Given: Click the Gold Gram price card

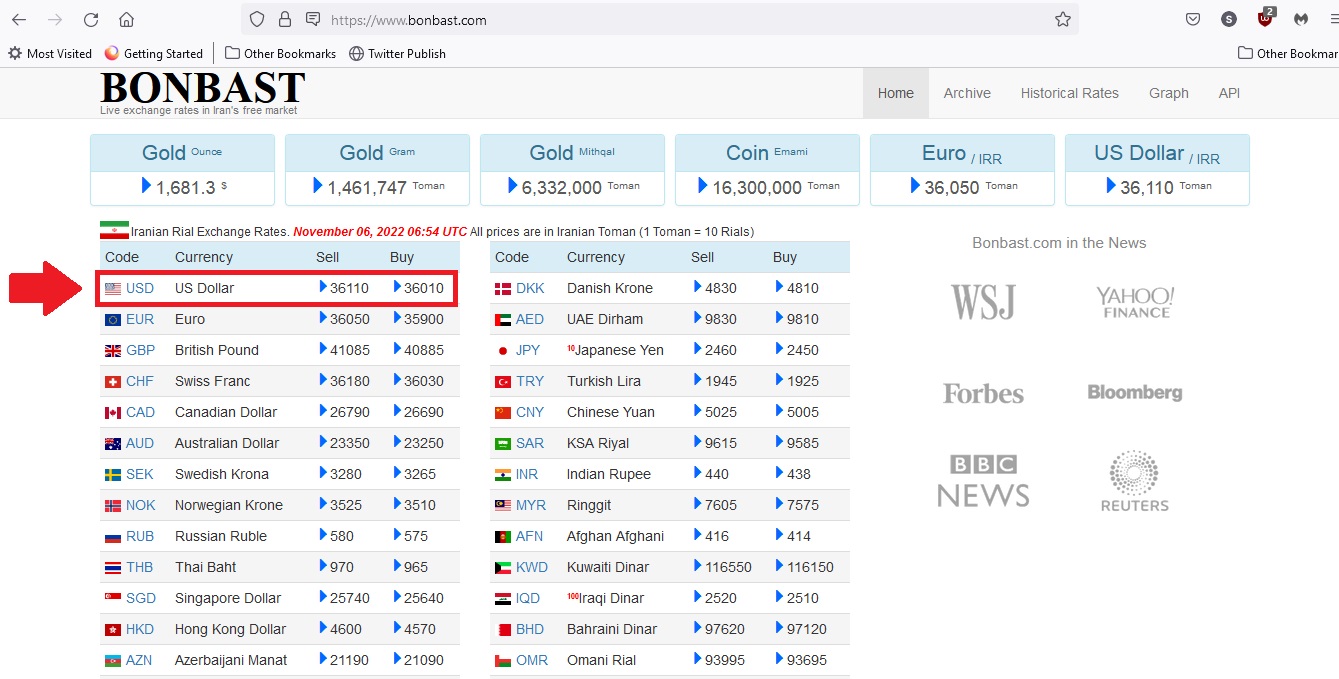Looking at the screenshot, I should click(377, 170).
